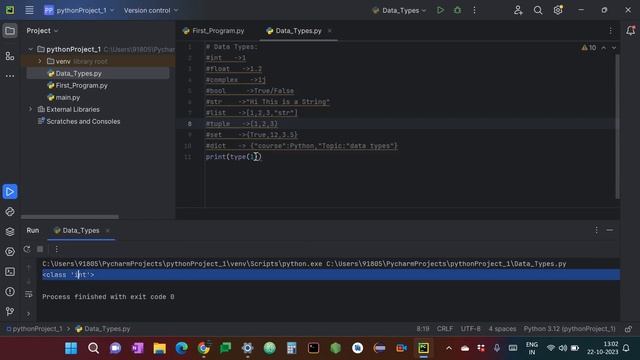Jump to next highlighted warning
This screenshot has width=640, height=360.
(614, 48)
